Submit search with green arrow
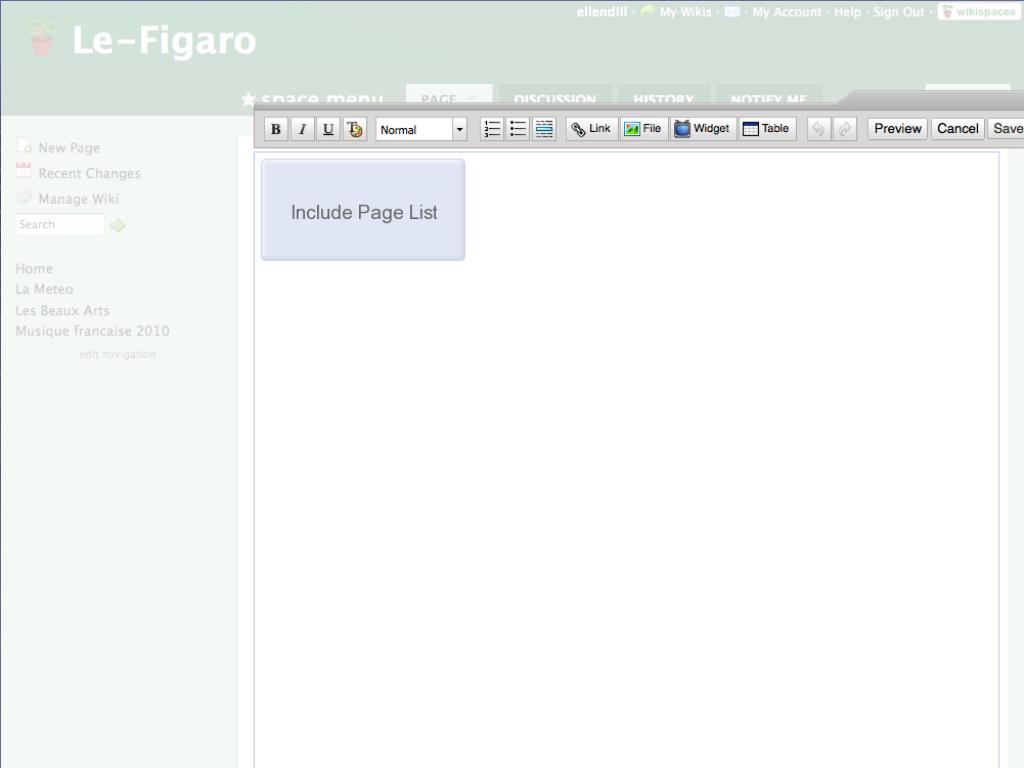This screenshot has height=768, width=1024. (118, 226)
